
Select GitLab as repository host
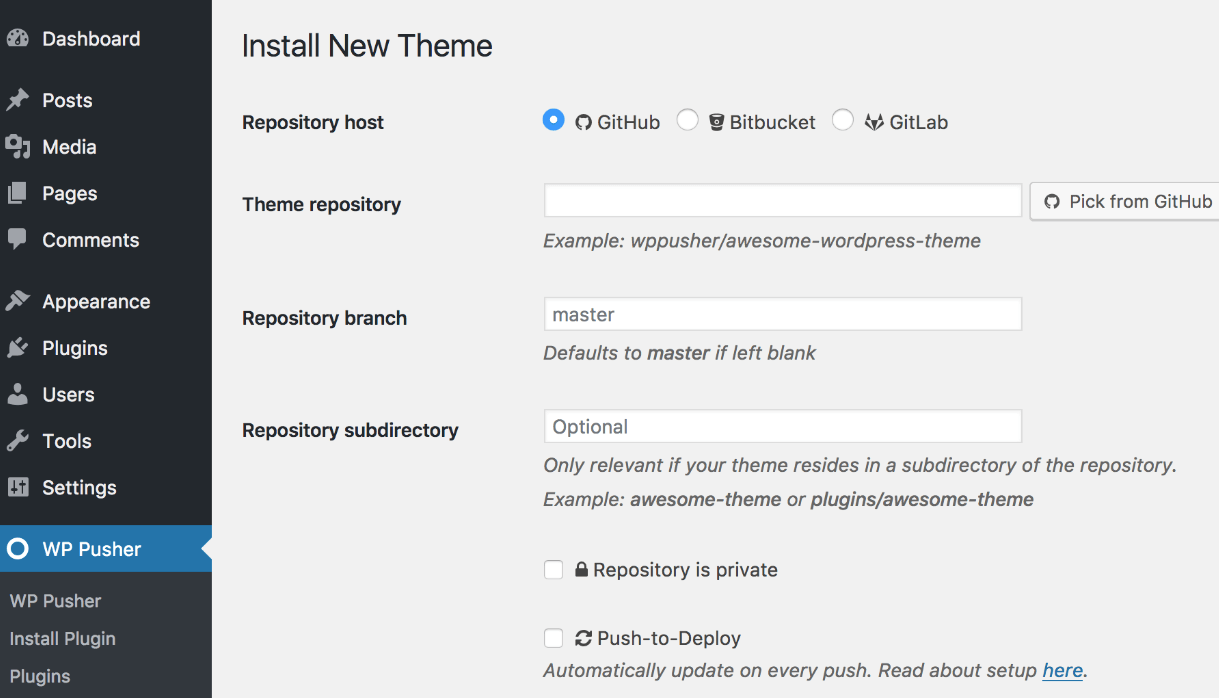843,120
